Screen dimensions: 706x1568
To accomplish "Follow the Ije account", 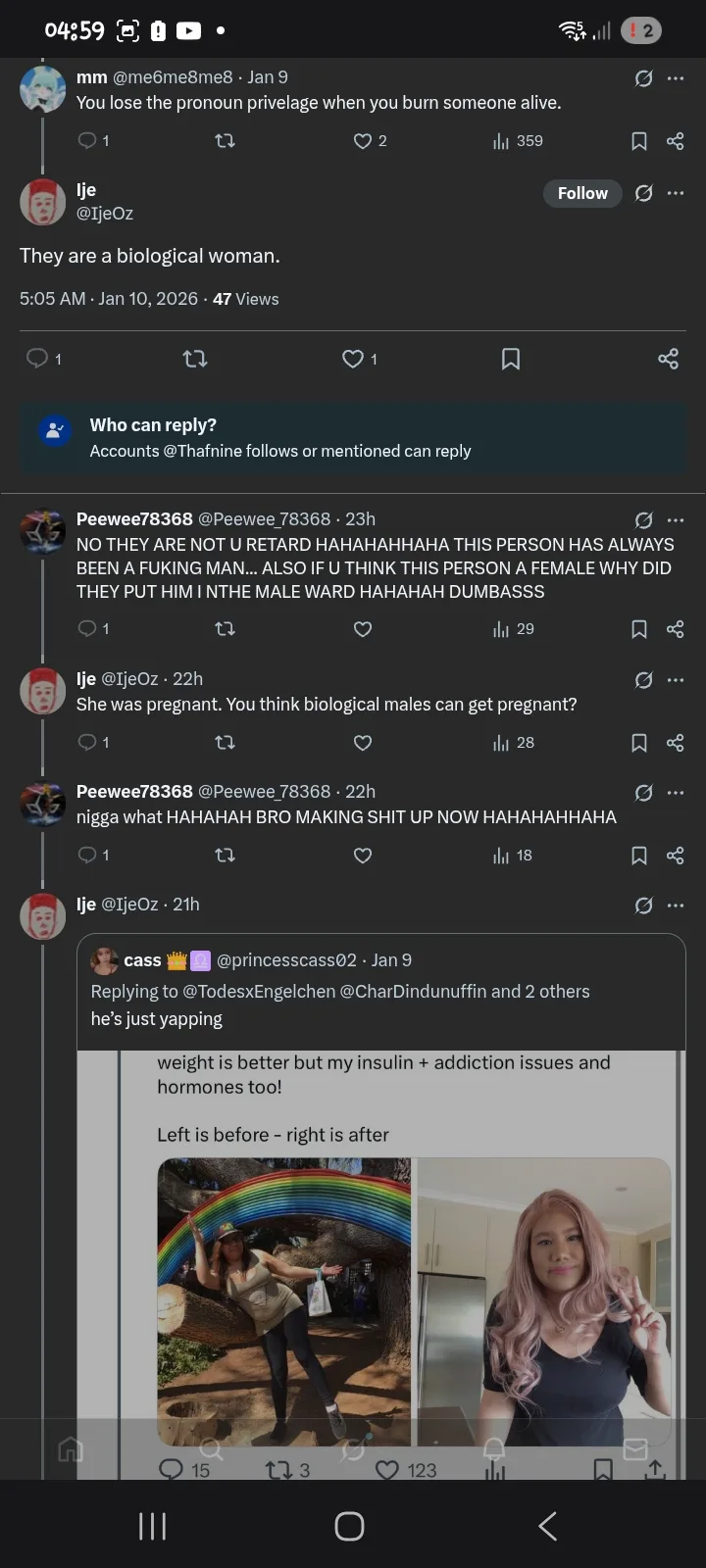I will (x=582, y=193).
